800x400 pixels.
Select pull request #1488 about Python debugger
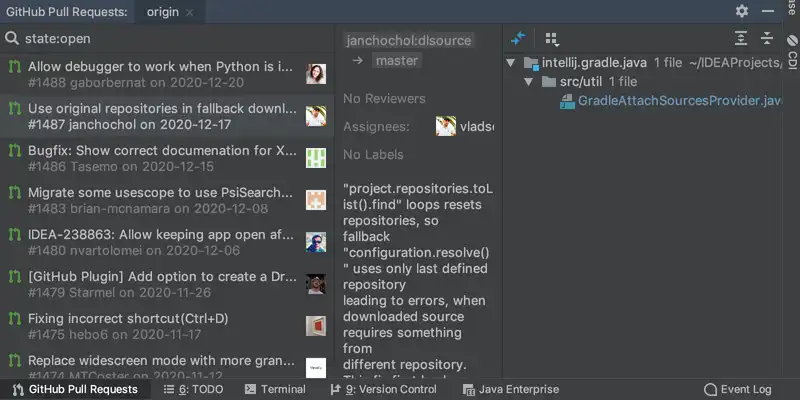point(160,74)
